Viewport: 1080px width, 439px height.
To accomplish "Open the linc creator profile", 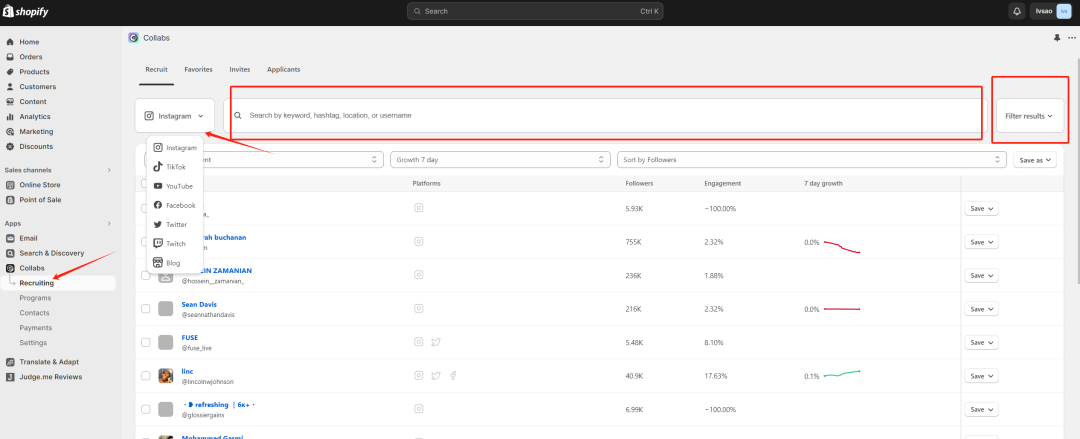I will pyautogui.click(x=187, y=371).
